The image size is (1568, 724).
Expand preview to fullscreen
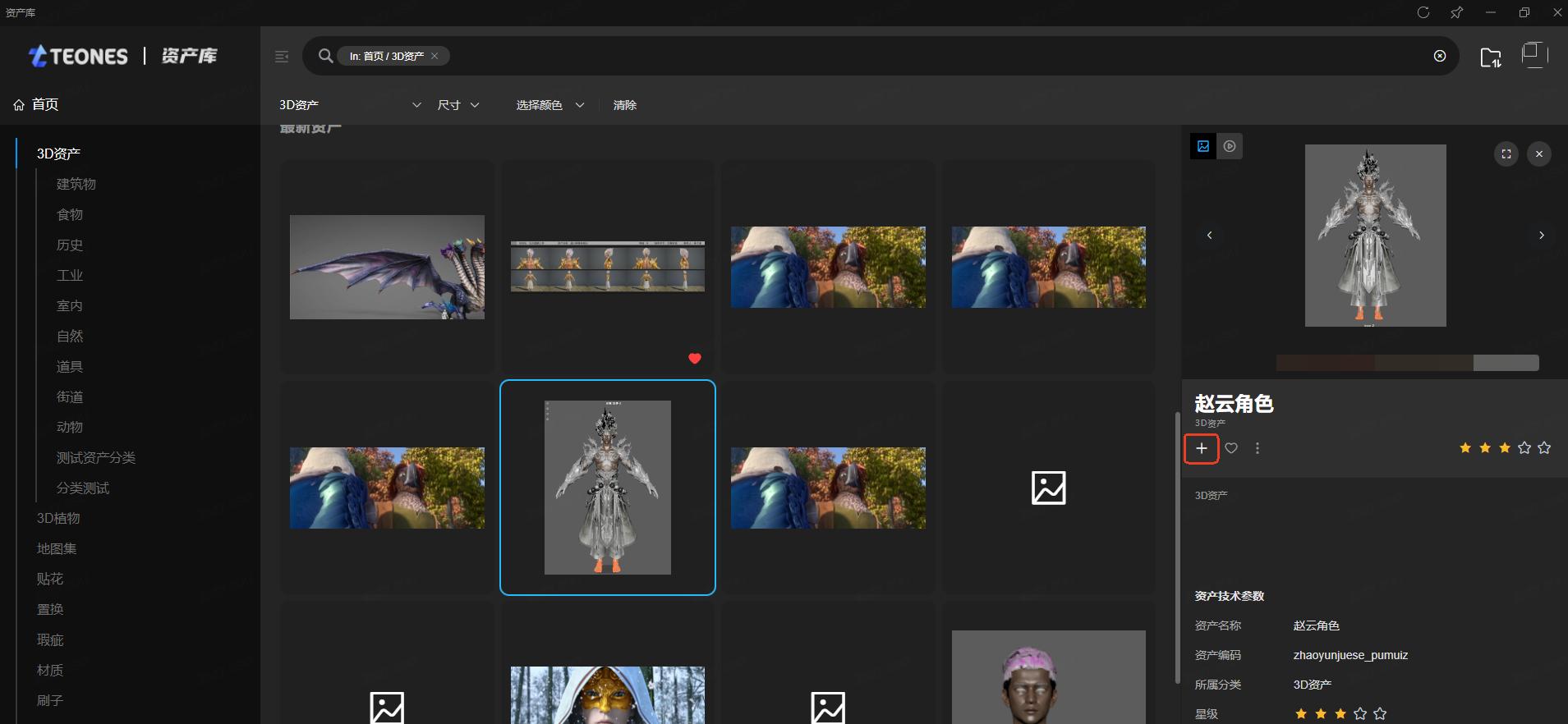pyautogui.click(x=1506, y=154)
